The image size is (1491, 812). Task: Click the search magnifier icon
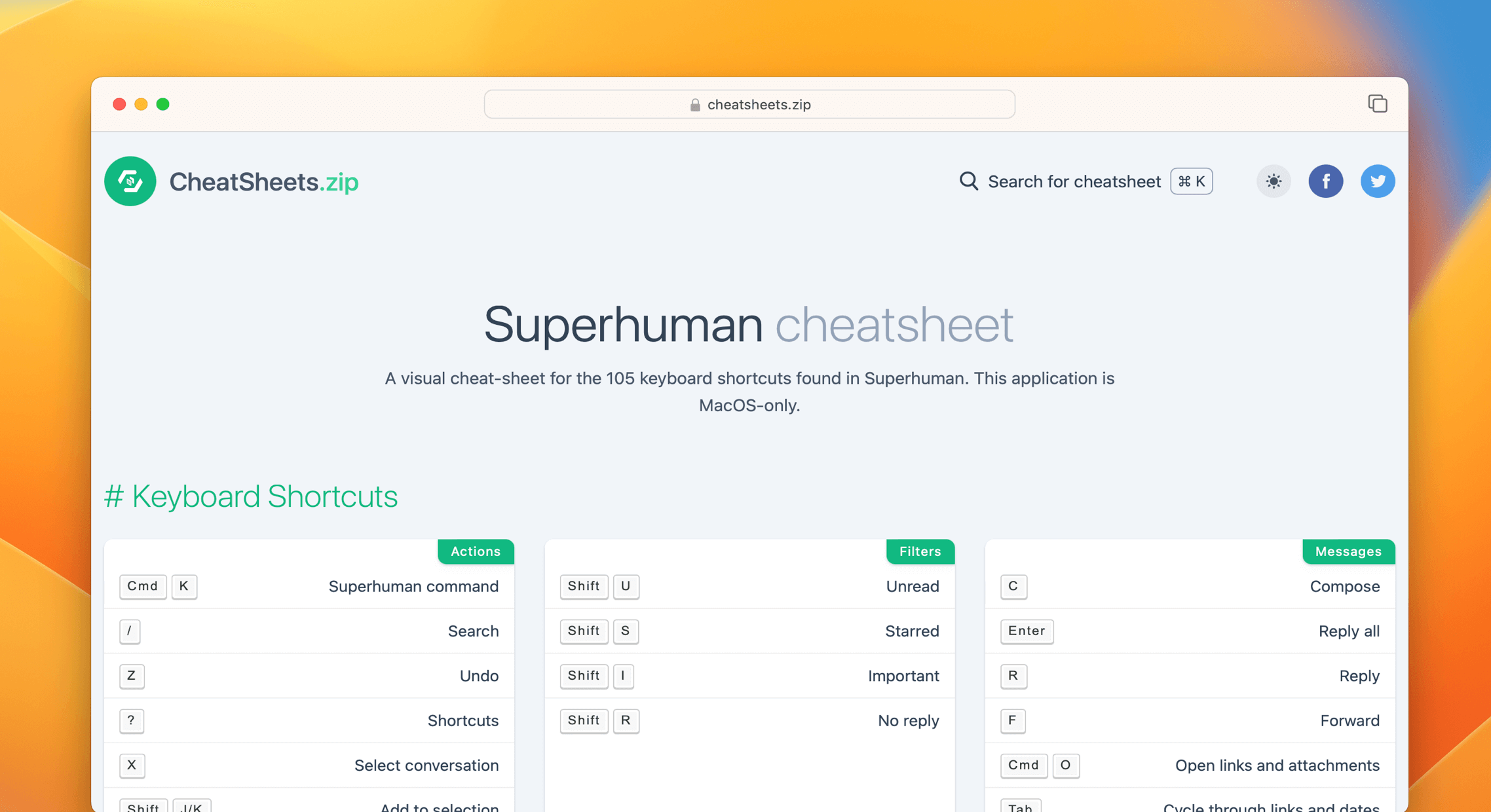click(x=968, y=181)
